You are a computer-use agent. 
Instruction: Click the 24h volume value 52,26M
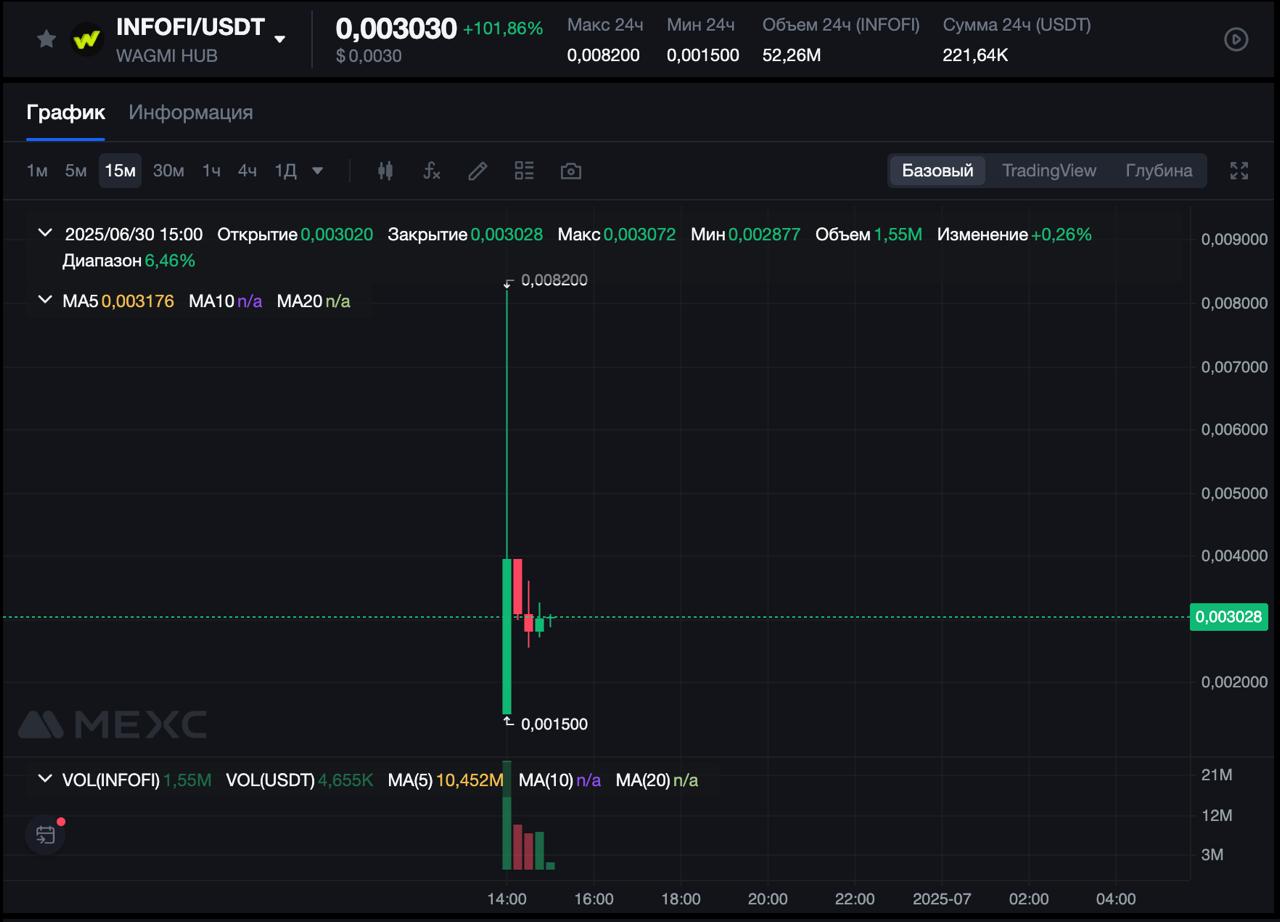(792, 56)
